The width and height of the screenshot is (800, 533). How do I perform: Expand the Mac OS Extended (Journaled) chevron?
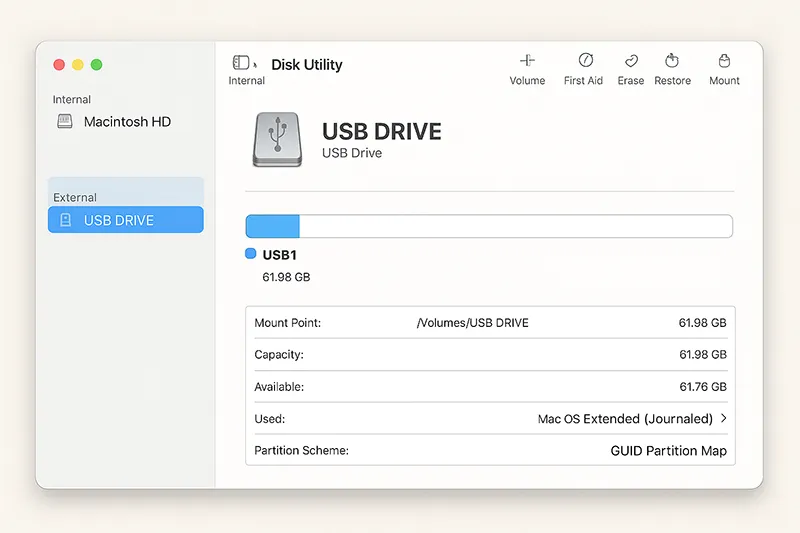click(723, 419)
